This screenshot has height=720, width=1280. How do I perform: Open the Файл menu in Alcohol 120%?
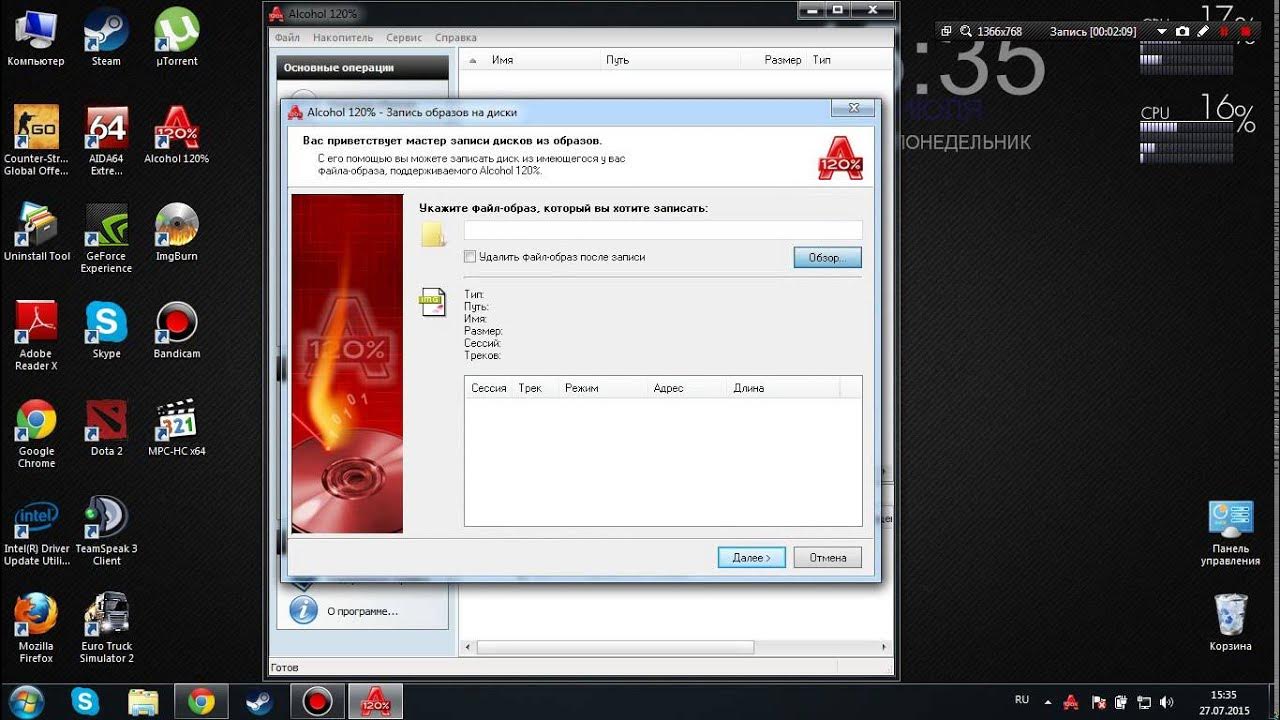[287, 38]
